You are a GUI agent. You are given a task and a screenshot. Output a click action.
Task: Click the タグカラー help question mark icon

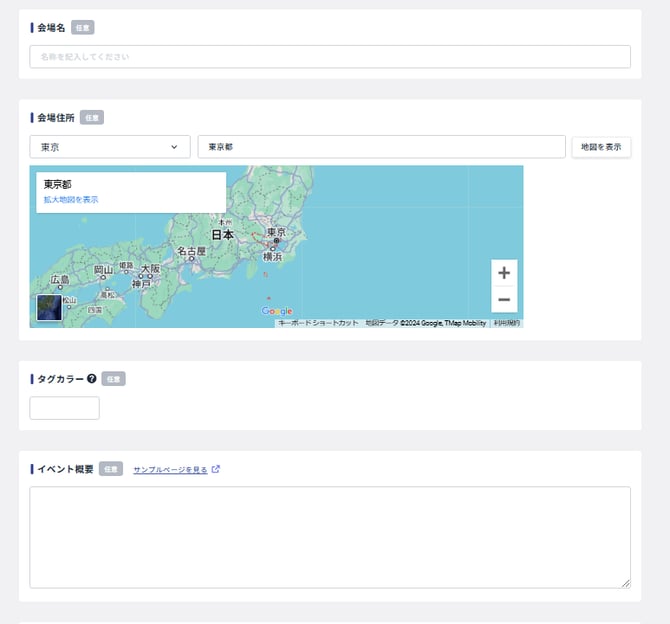click(x=91, y=379)
